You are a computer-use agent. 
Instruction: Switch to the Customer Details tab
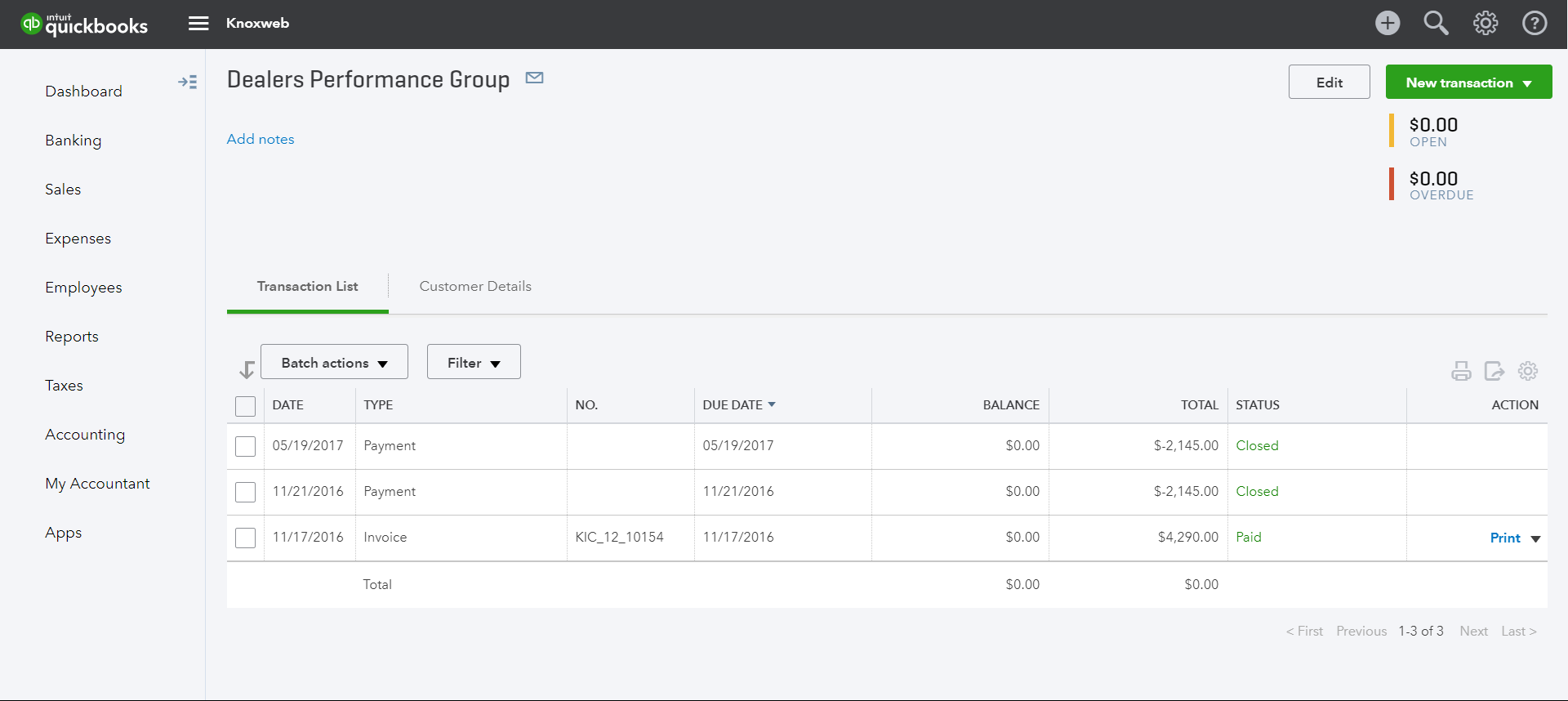coord(475,286)
